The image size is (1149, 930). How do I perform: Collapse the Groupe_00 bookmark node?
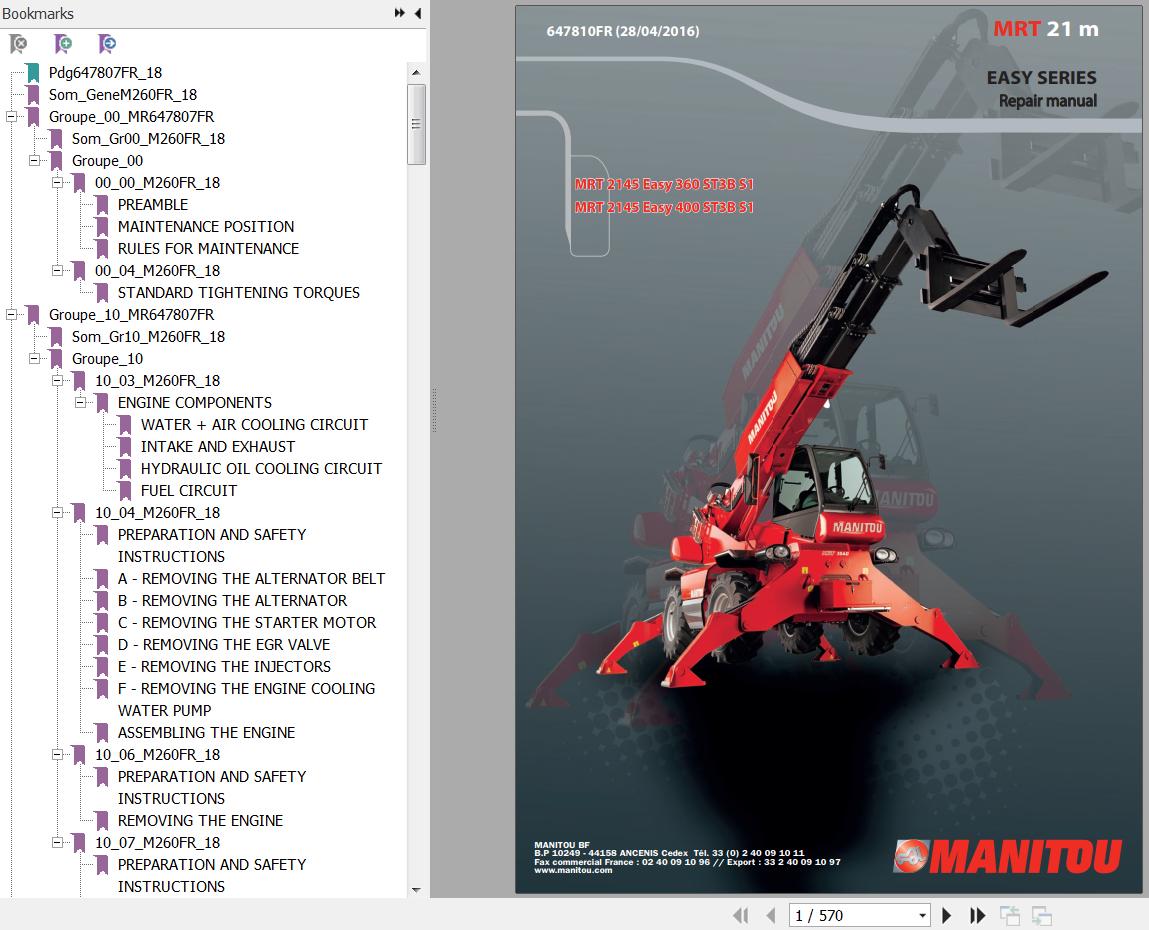tap(34, 160)
